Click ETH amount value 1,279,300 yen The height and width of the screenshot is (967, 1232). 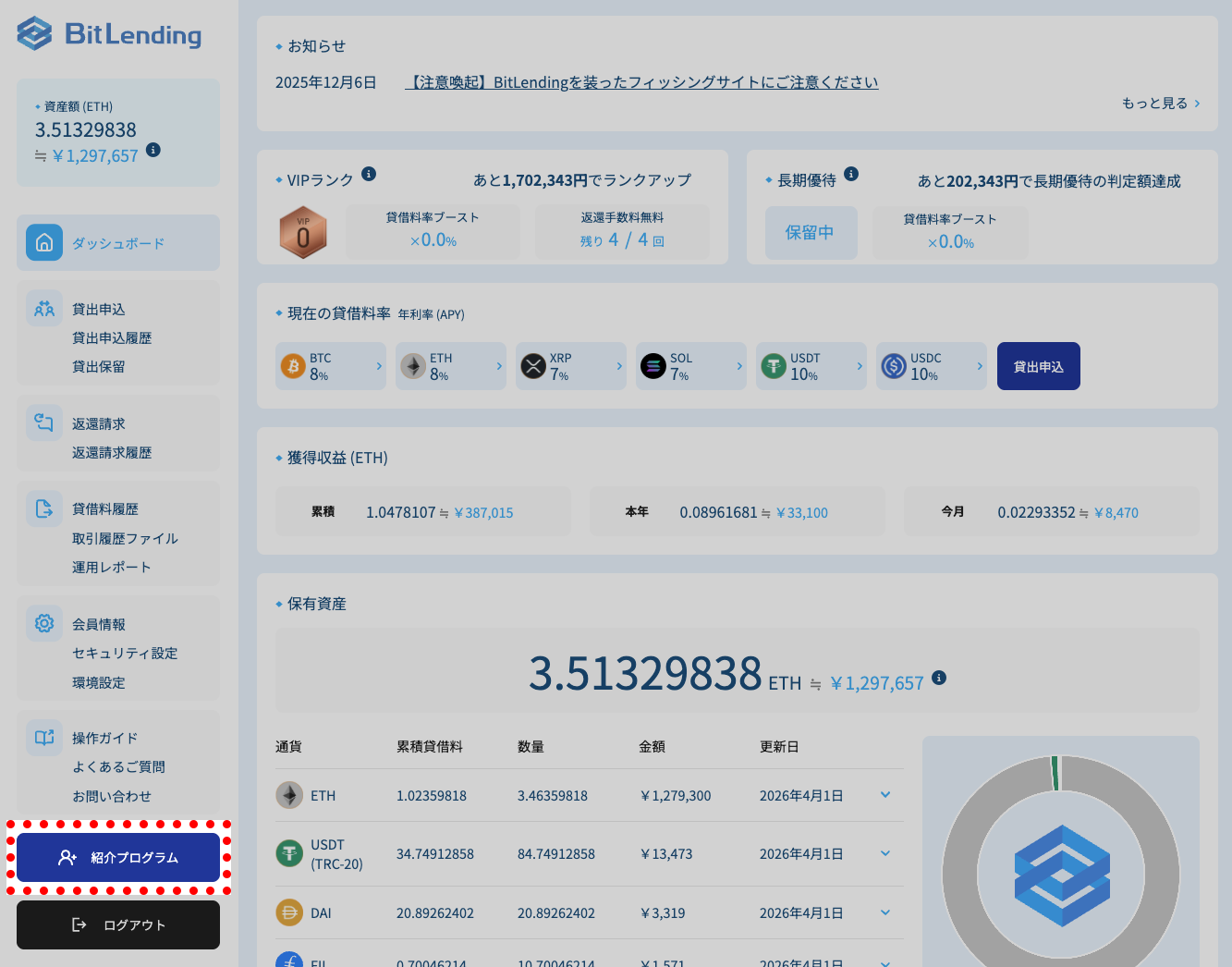tap(676, 795)
